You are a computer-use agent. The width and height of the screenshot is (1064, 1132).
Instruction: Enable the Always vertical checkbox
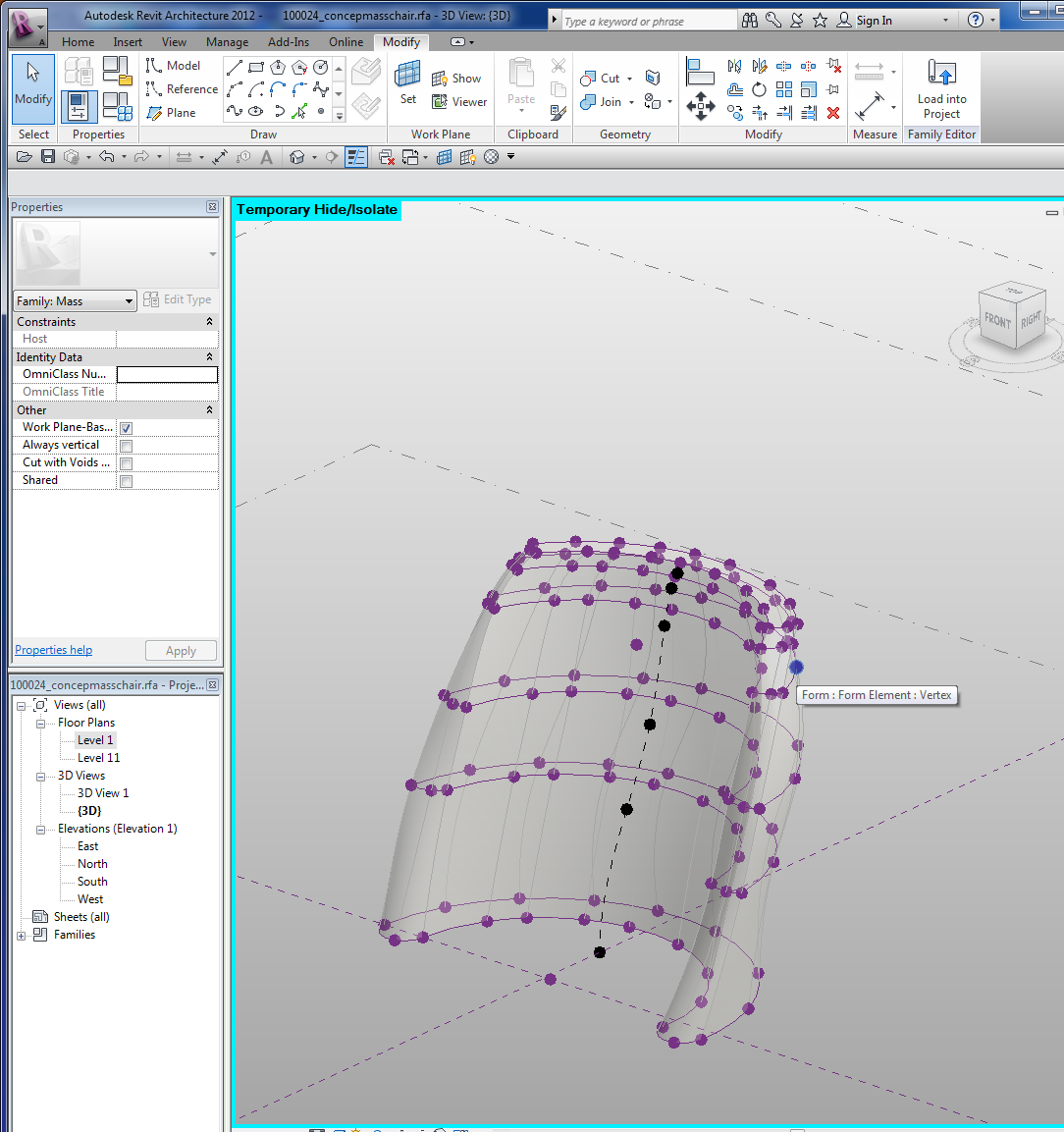(126, 446)
